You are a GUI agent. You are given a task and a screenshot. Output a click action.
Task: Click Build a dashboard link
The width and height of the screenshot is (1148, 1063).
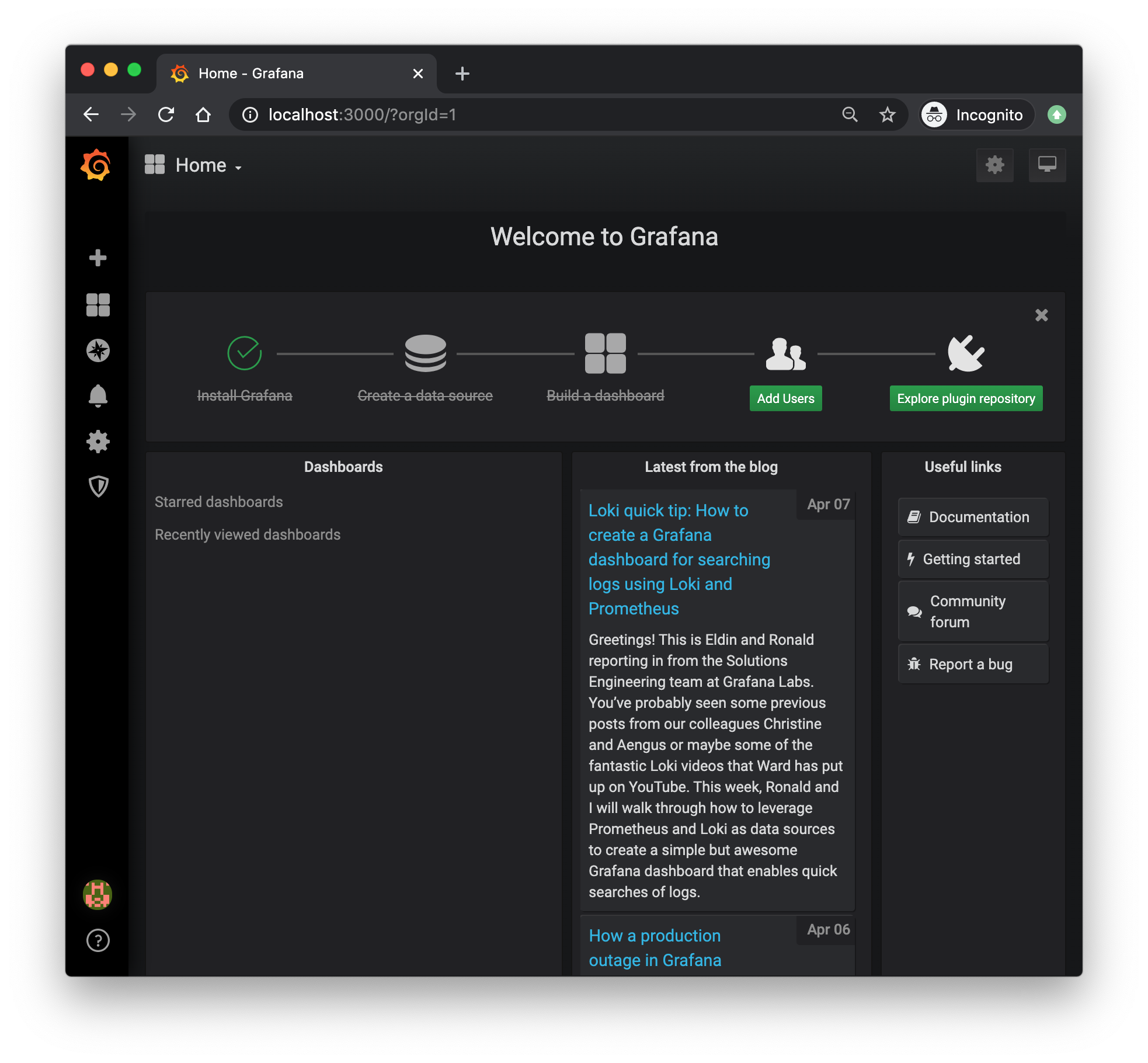605,396
